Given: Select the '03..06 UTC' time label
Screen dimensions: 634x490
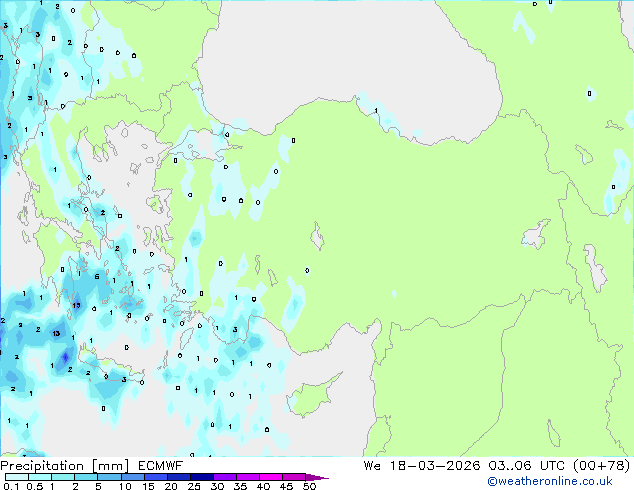Looking at the screenshot, I should tap(526, 466).
